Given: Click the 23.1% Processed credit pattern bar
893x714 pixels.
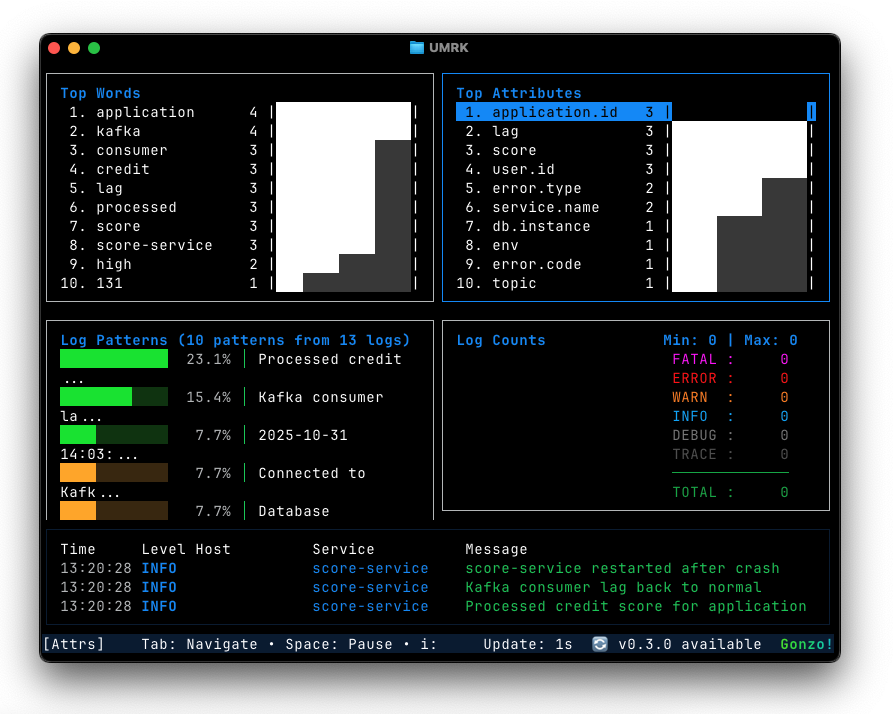Looking at the screenshot, I should [114, 359].
